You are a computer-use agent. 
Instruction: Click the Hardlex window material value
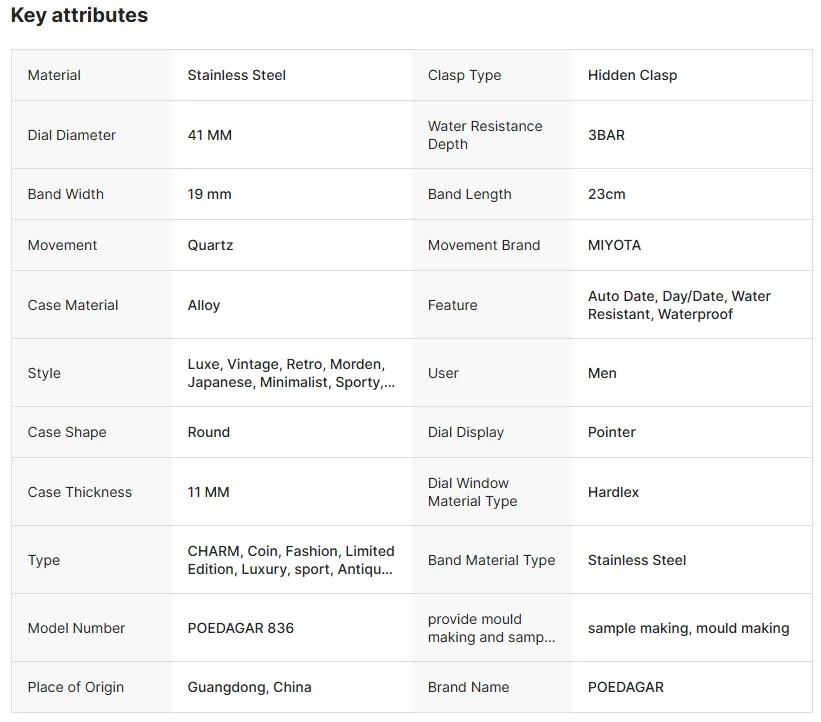613,492
